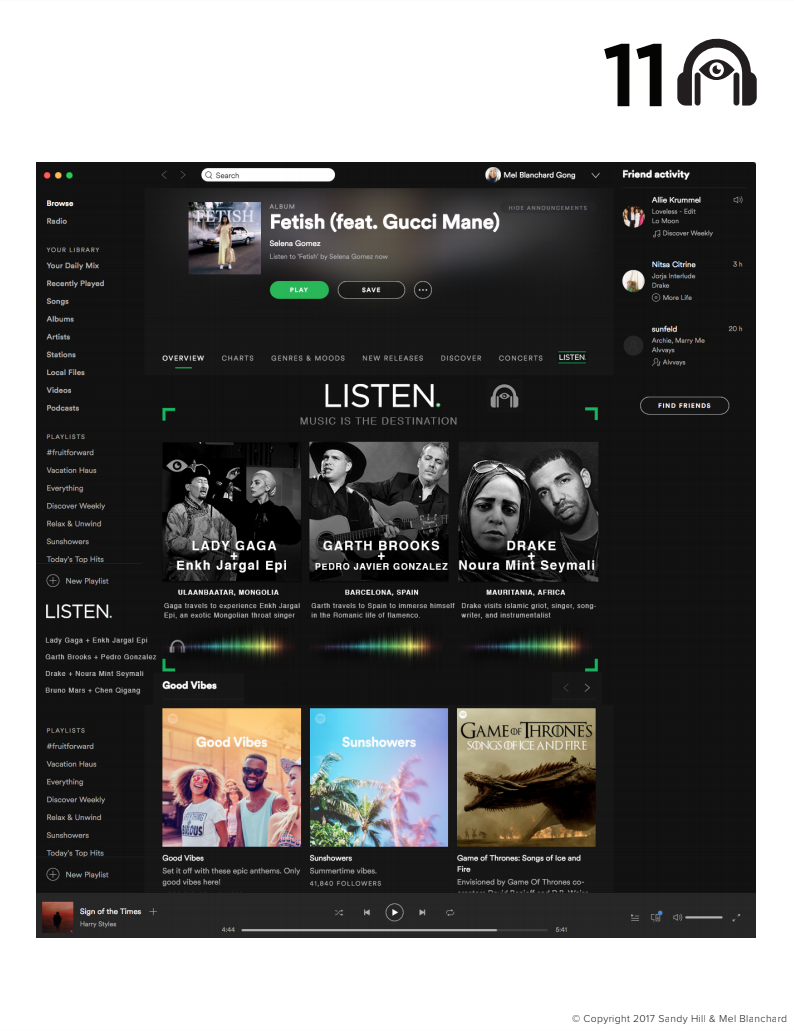The height and width of the screenshot is (1031, 794).
Task: Open Nitsa Citrine's profile picture
Action: point(634,281)
